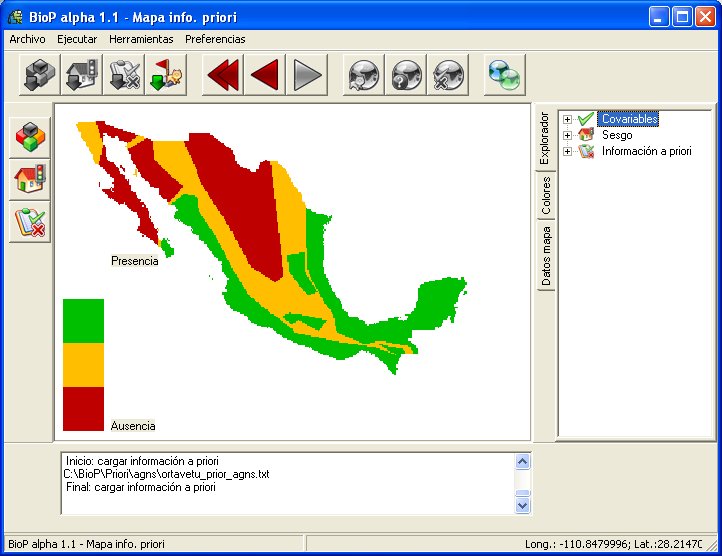722x556 pixels.
Task: Close the BioP window
Action: (x=705, y=17)
